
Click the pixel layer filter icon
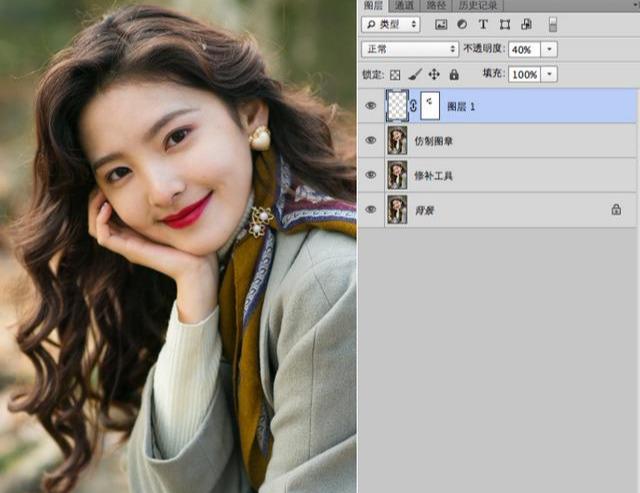(x=442, y=24)
